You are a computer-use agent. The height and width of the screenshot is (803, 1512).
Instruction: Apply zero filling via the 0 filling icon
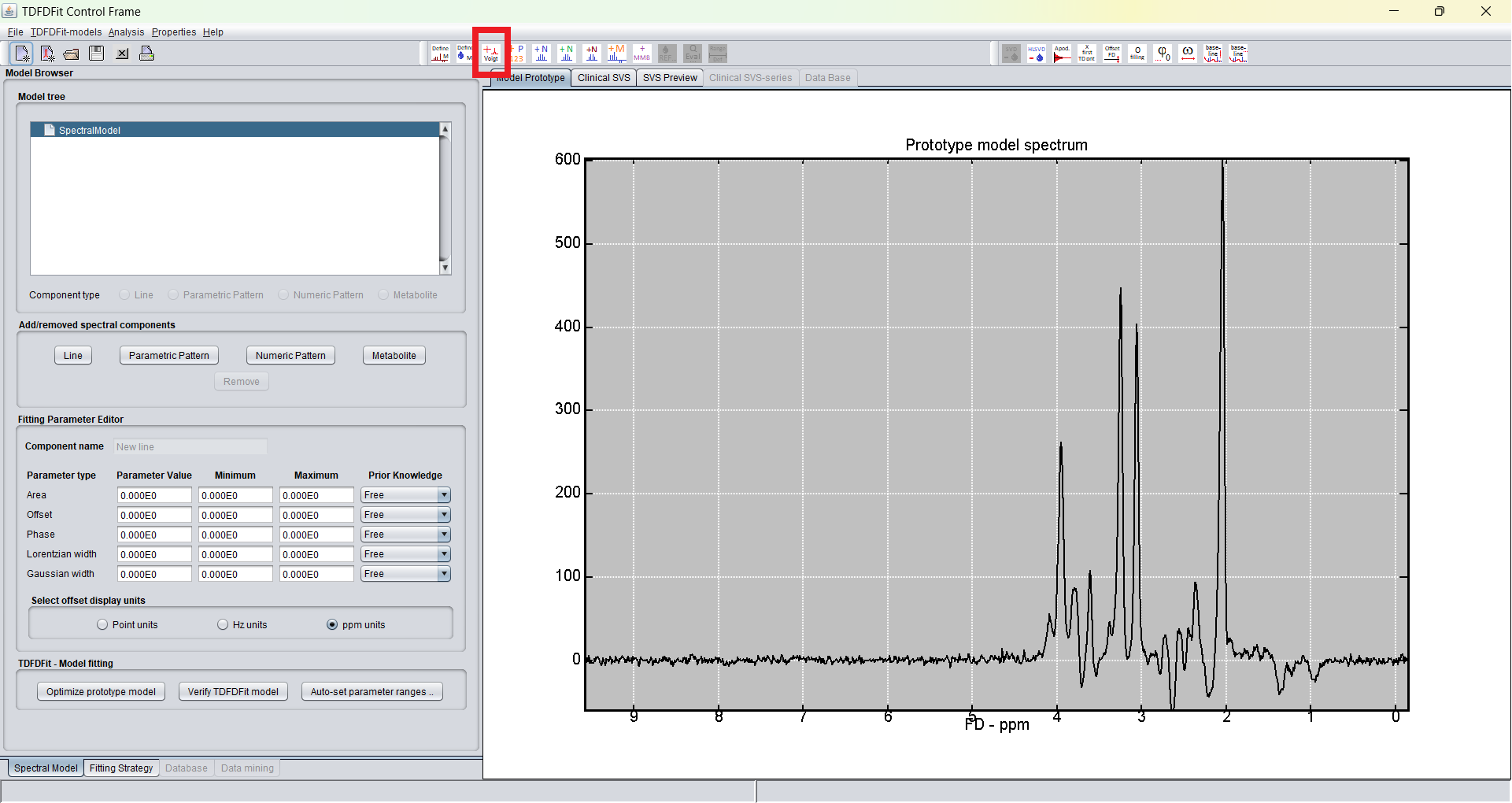(1137, 54)
